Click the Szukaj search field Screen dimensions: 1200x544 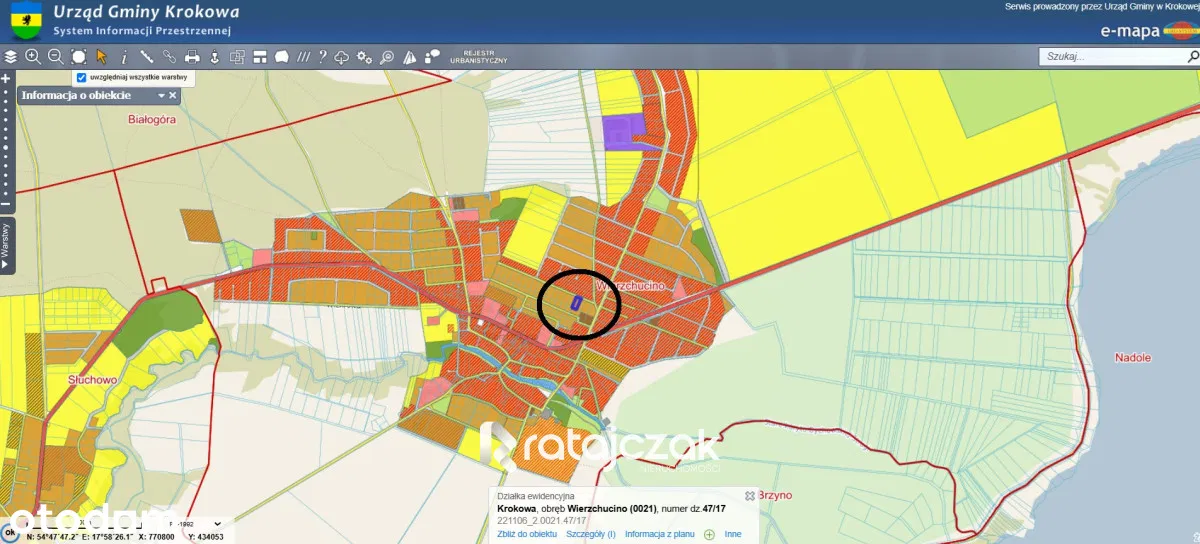[1108, 57]
